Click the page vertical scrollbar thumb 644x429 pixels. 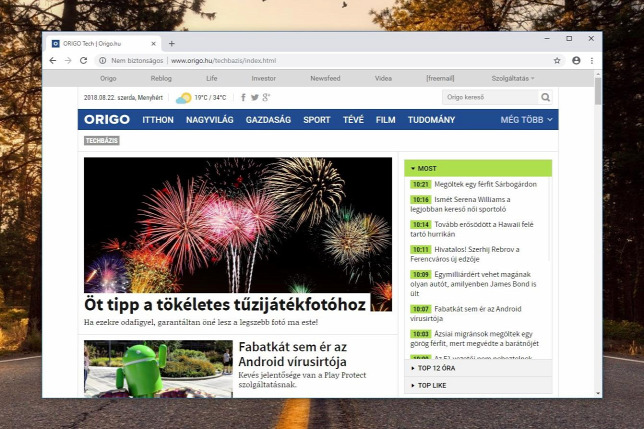pyautogui.click(x=598, y=91)
